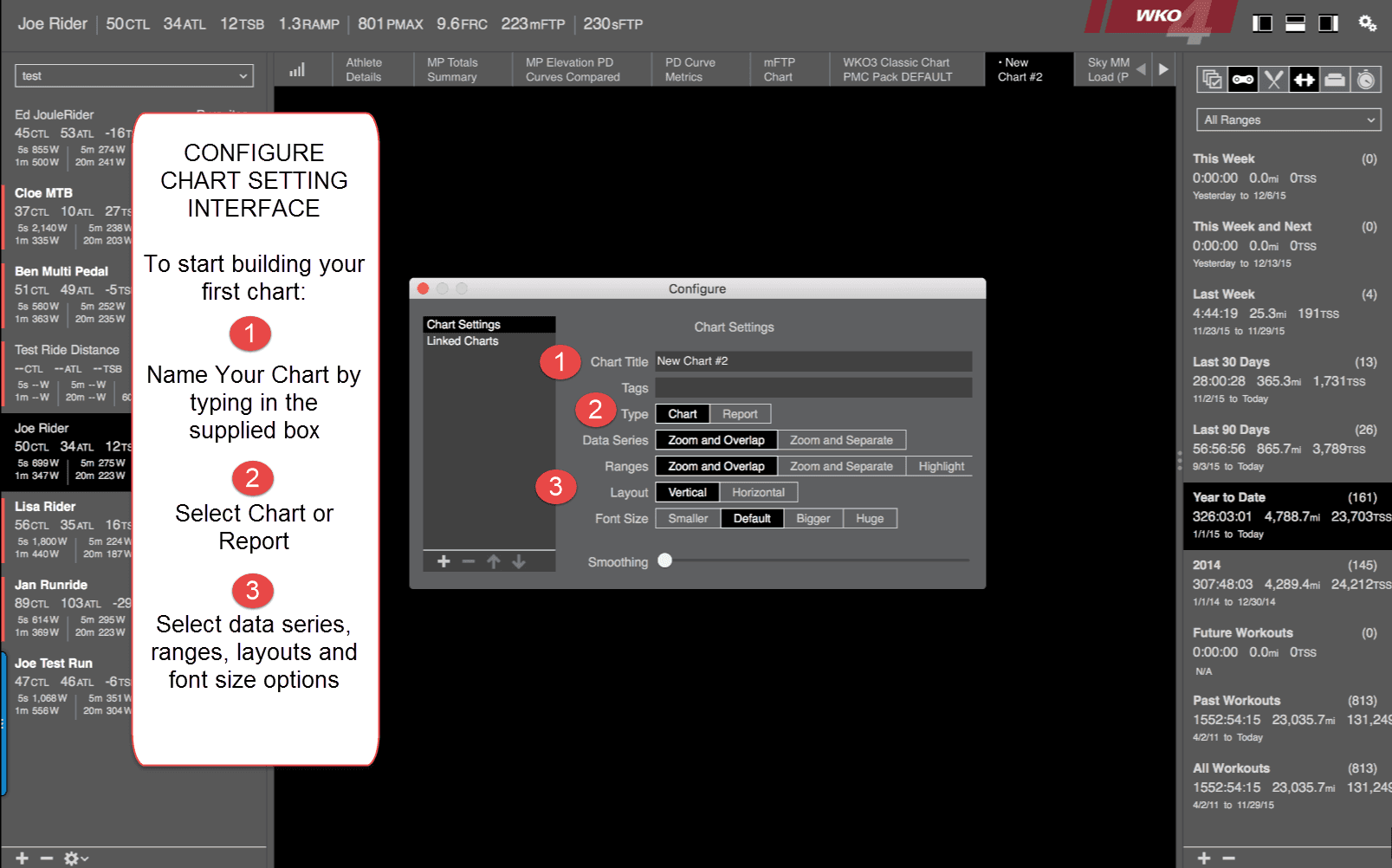Viewport: 1392px width, 868px height.
Task: Open the Sky MM Load tab
Action: (x=1108, y=69)
